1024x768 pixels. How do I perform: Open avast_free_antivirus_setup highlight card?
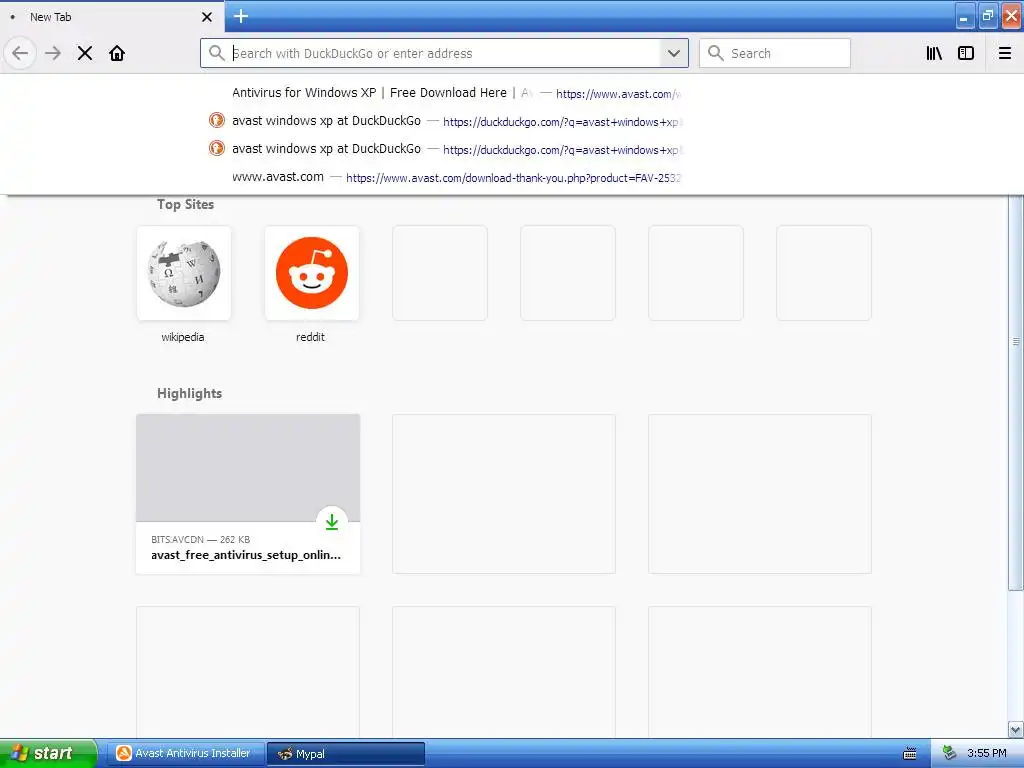248,494
